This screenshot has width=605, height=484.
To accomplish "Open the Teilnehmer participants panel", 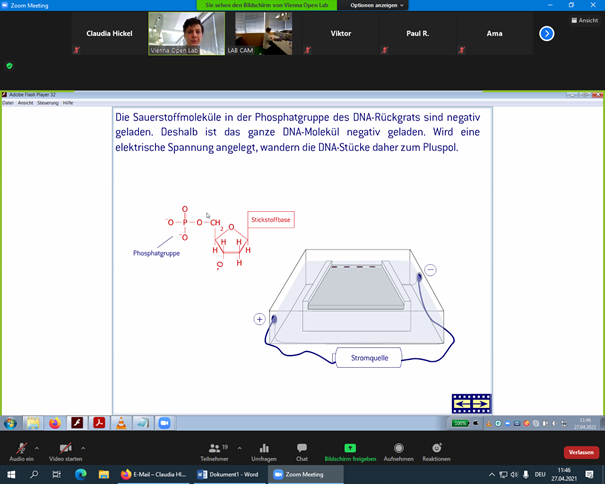I will 215,450.
